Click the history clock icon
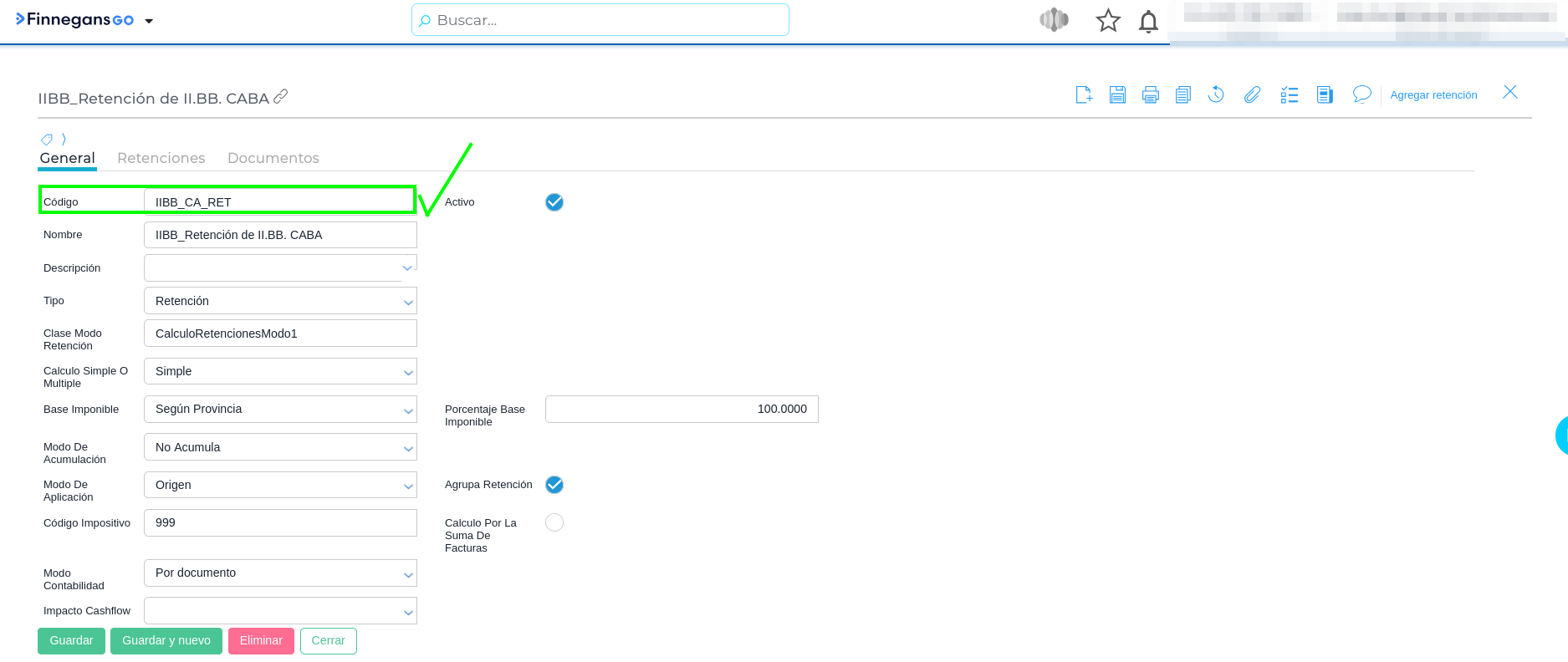Viewport: 1568px width, 662px height. [x=1216, y=95]
